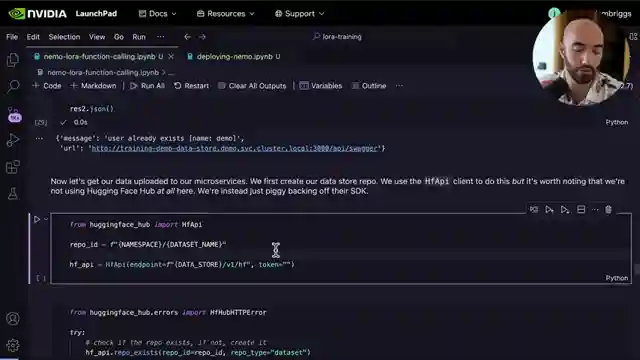The image size is (640, 360).
Task: Click the hf_api = HfApi code line
Action: click(x=182, y=264)
